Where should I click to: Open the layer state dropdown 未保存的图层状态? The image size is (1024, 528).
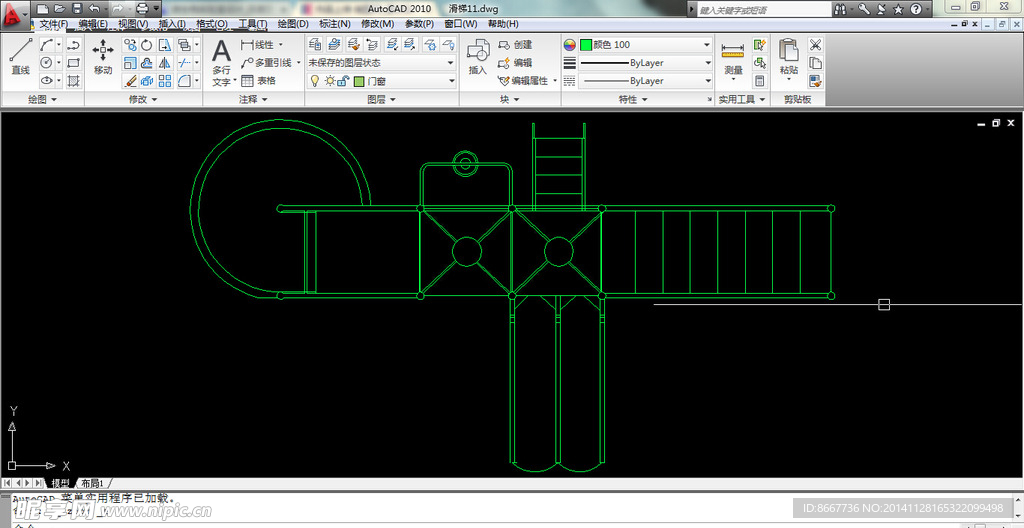381,63
